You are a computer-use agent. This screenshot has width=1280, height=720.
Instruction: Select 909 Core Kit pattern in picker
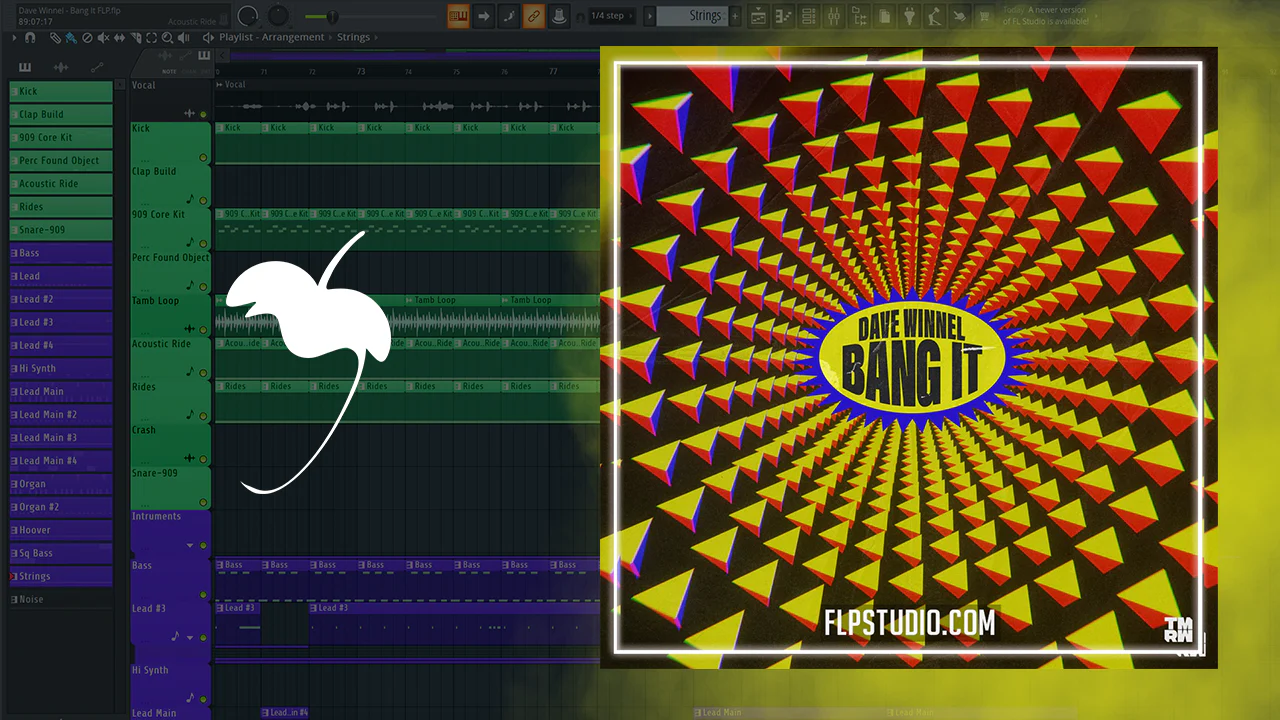(x=61, y=137)
